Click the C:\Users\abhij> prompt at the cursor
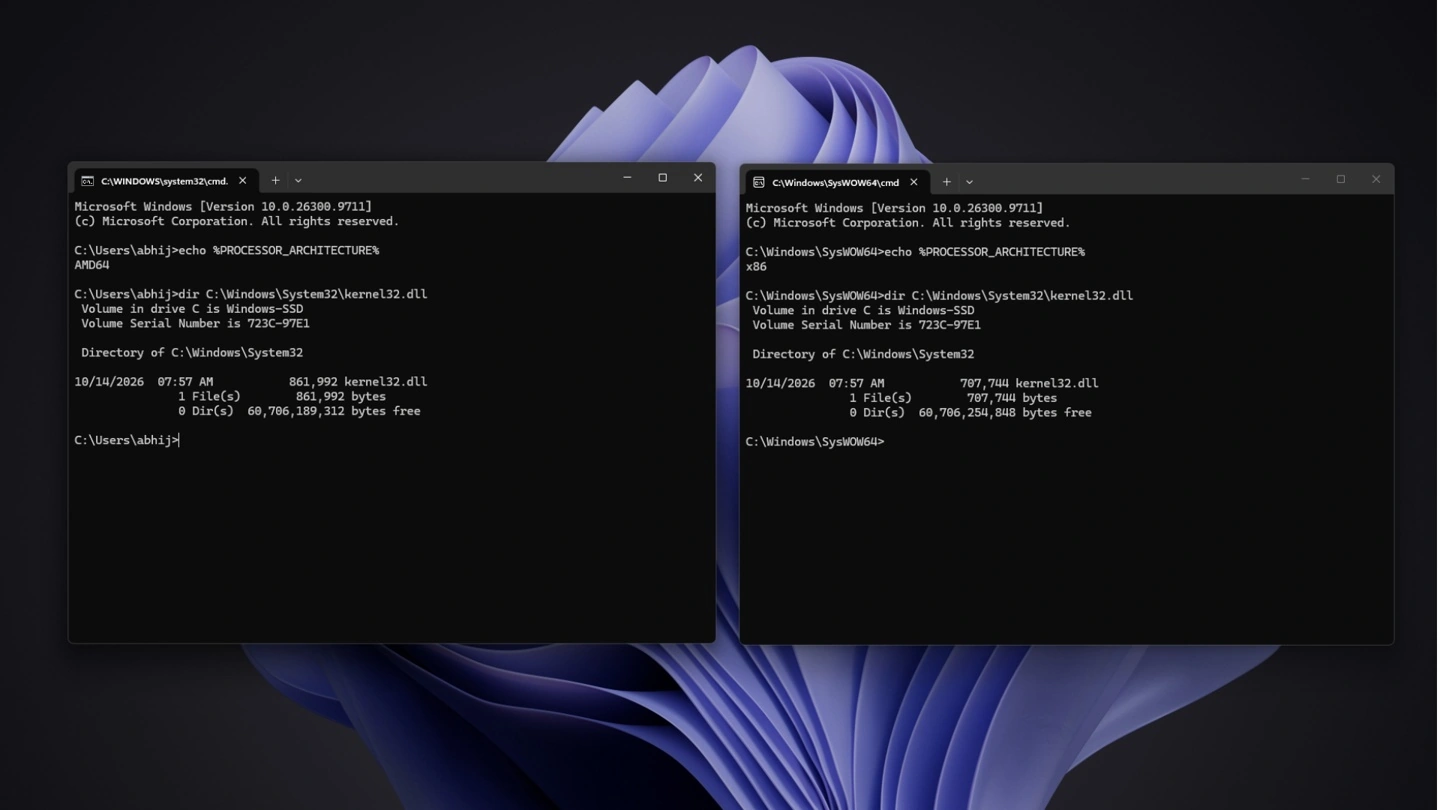Screen dimensions: 1440x810 click(x=126, y=440)
